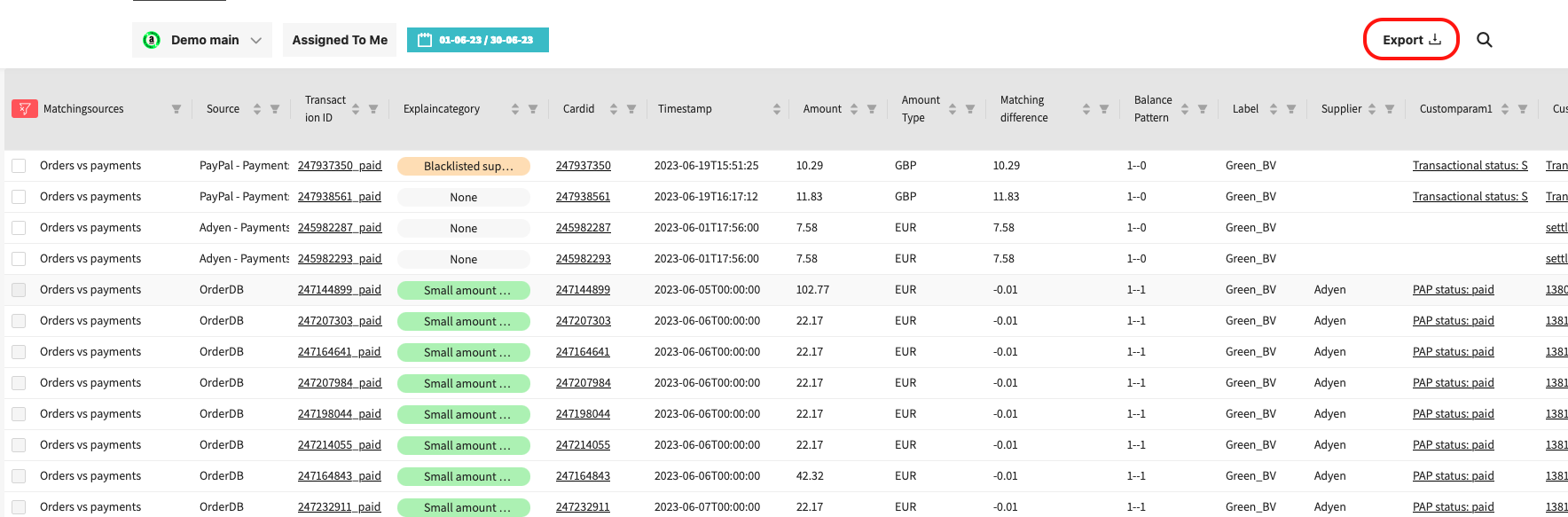This screenshot has width=1568, height=517.
Task: Filter the Balance Pattern column
Action: 1203,109
